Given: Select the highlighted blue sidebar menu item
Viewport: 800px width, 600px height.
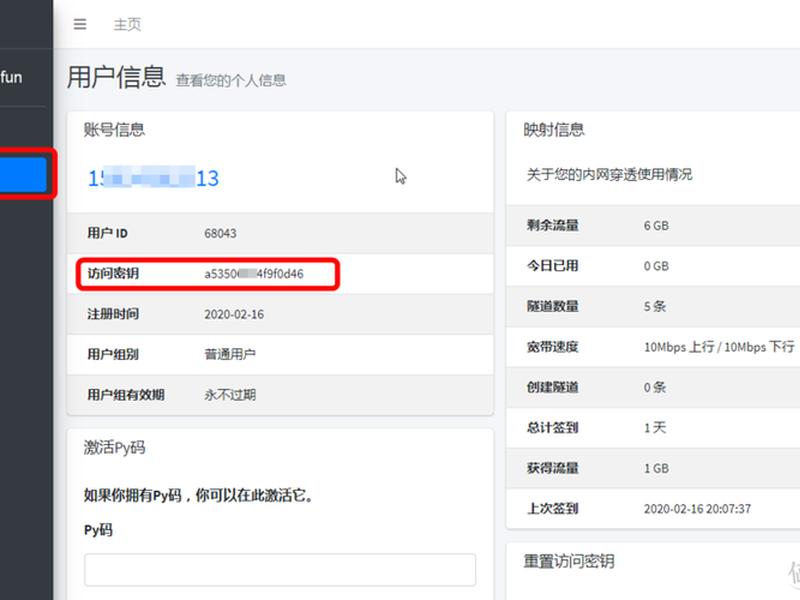Looking at the screenshot, I should coord(23,174).
